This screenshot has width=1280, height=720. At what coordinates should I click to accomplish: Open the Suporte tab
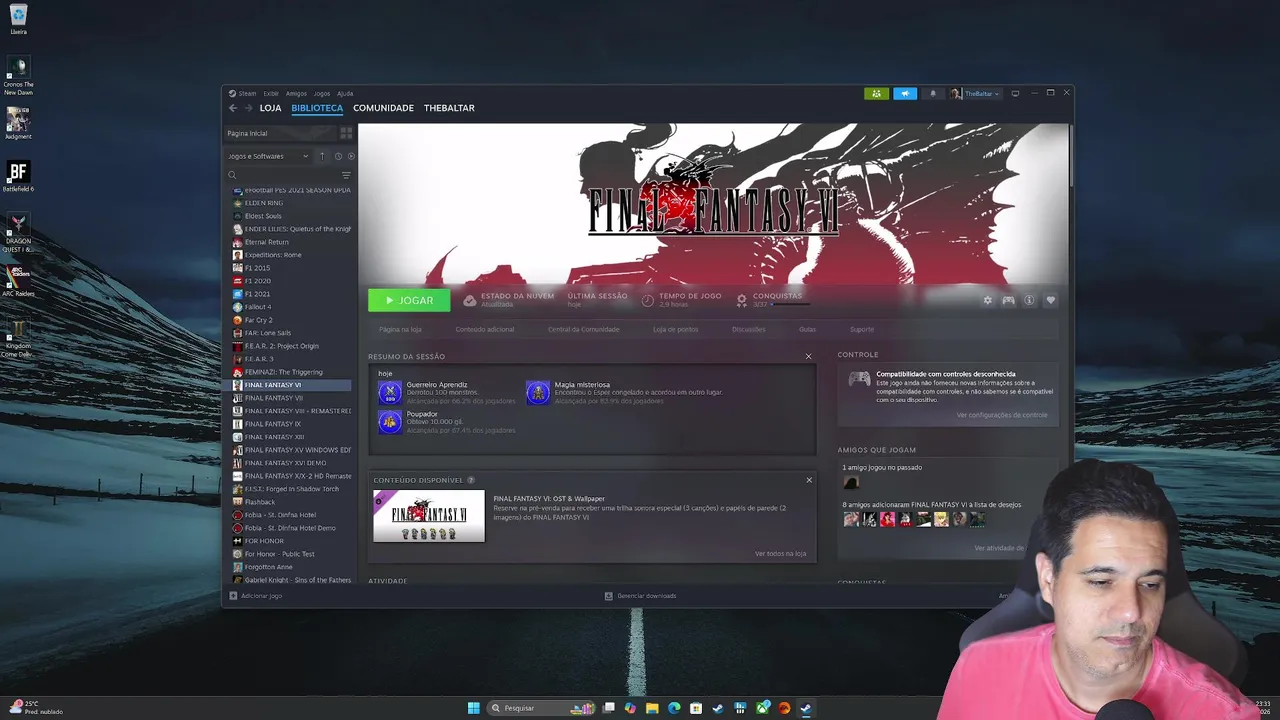(861, 329)
